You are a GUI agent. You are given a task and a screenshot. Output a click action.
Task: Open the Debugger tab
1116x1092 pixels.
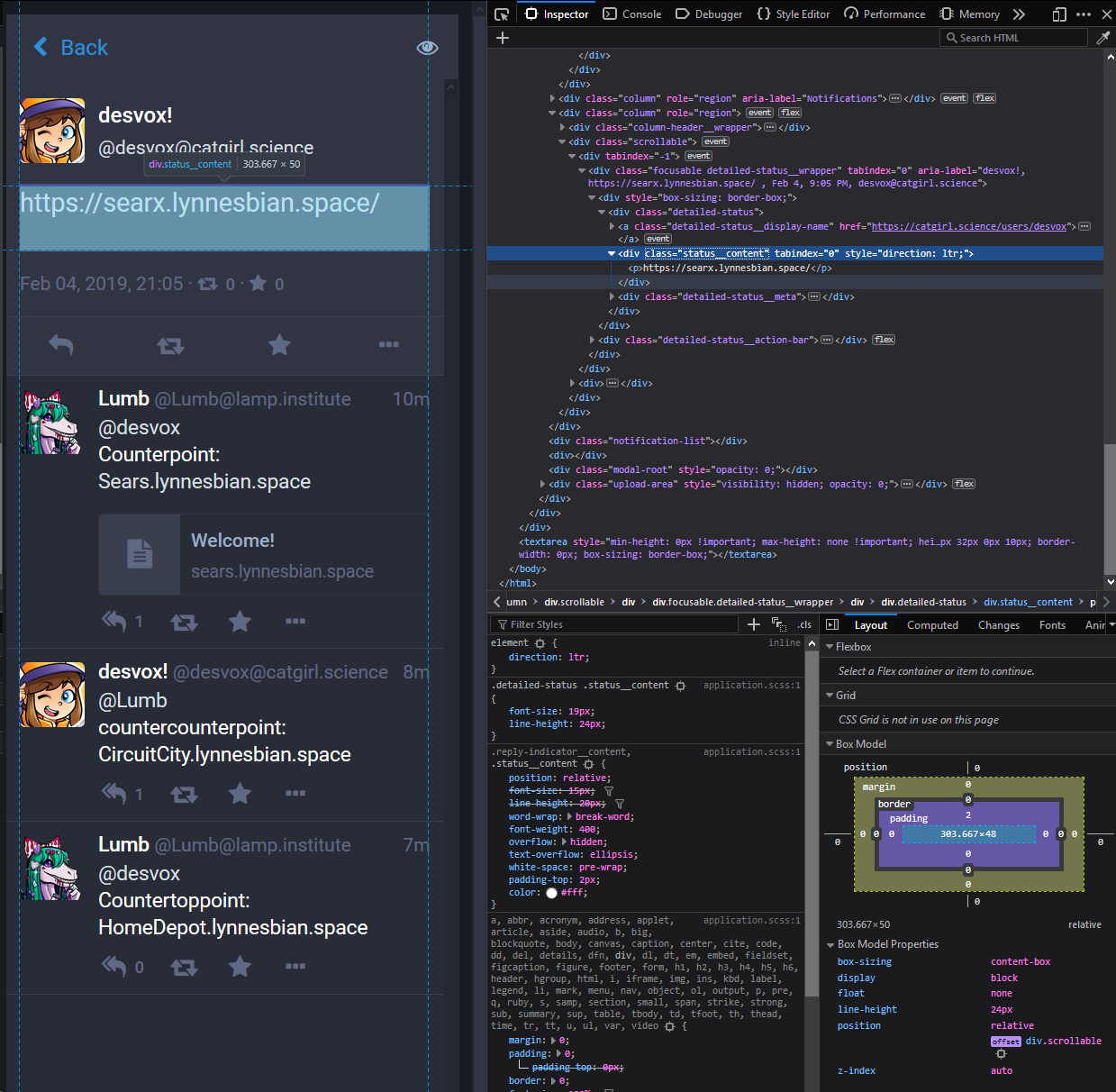coord(709,14)
